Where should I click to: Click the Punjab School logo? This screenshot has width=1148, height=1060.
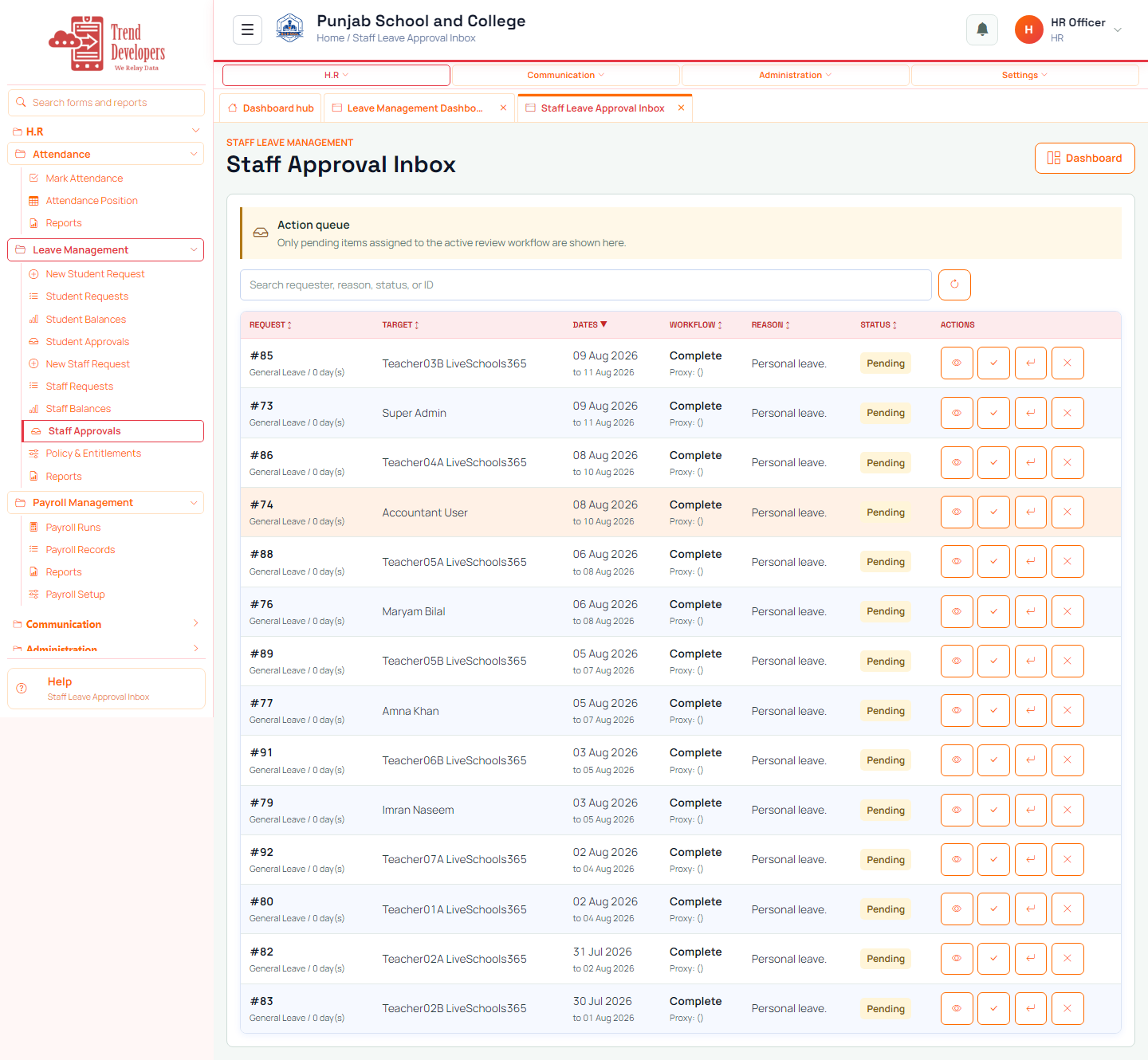[x=289, y=29]
